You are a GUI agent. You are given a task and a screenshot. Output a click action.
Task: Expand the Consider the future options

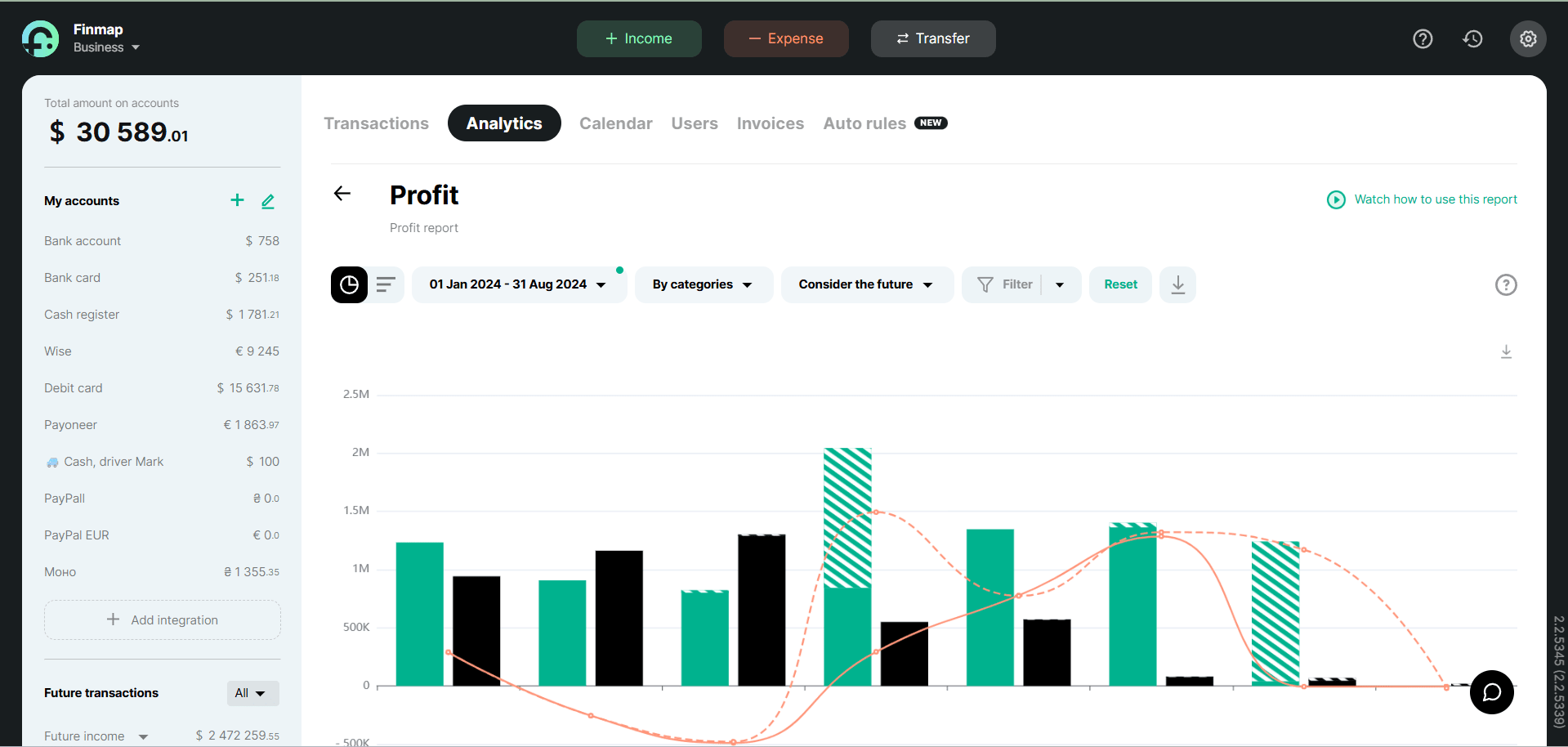click(x=866, y=284)
